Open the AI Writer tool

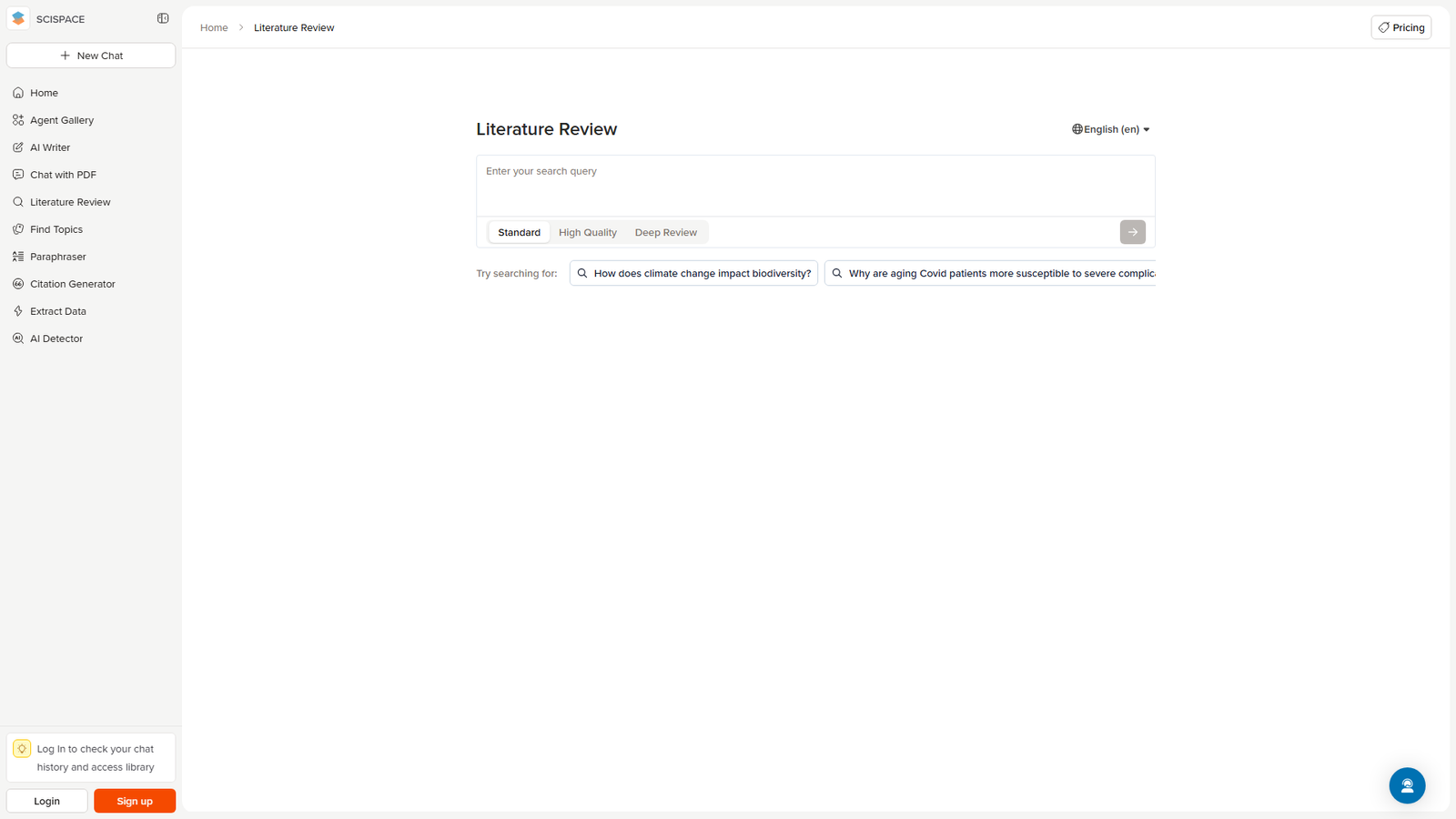[49, 147]
